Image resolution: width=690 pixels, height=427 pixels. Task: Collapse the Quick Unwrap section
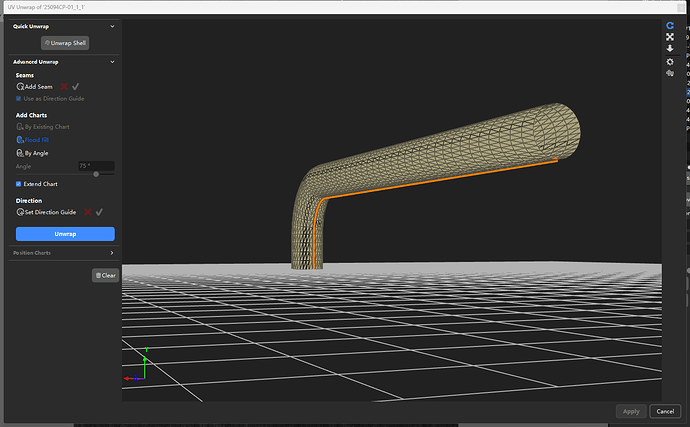click(112, 26)
